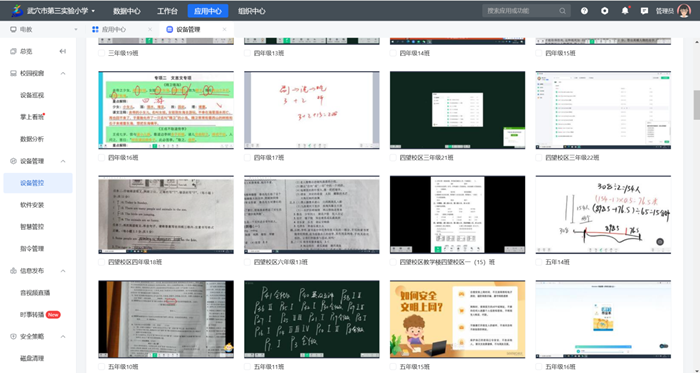Open 软件安装 in the sidebar

(32, 205)
